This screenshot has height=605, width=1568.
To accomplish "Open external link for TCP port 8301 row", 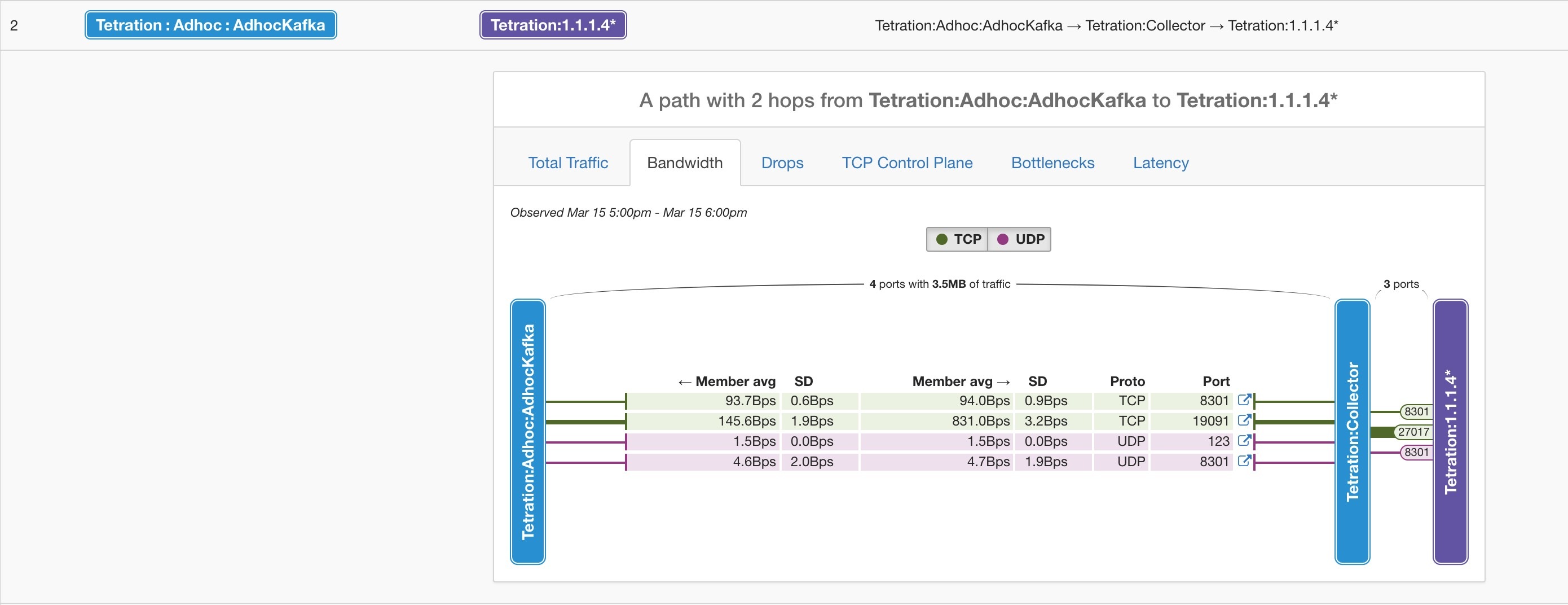I will [1244, 400].
